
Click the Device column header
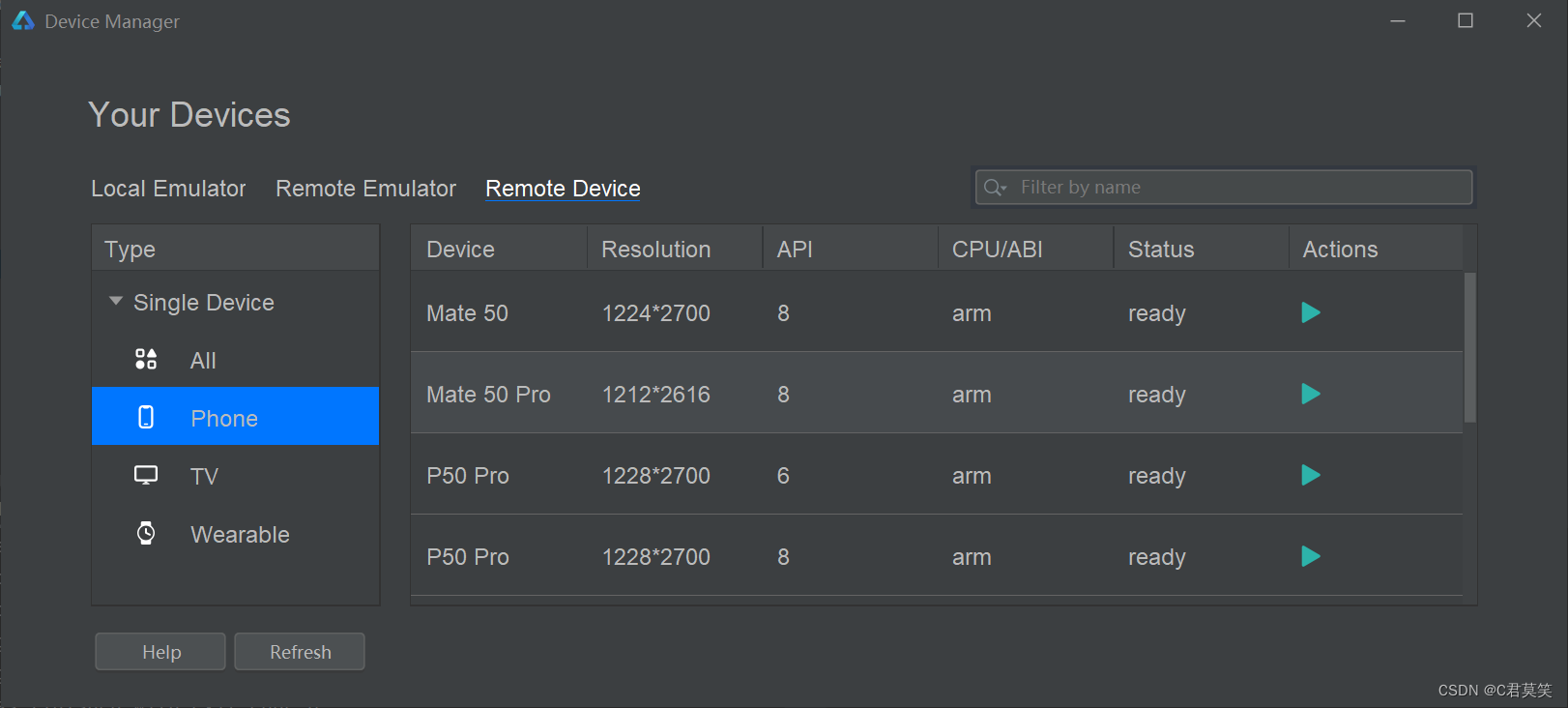point(499,249)
